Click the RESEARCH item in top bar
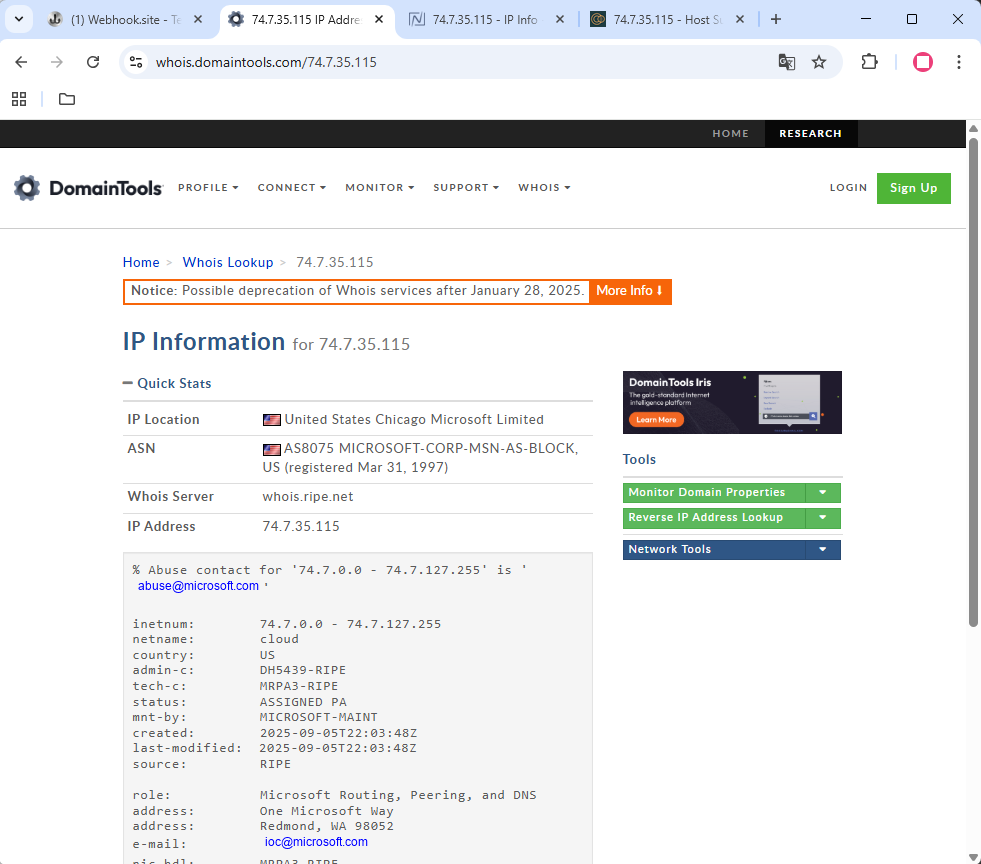This screenshot has width=981, height=864. [810, 133]
